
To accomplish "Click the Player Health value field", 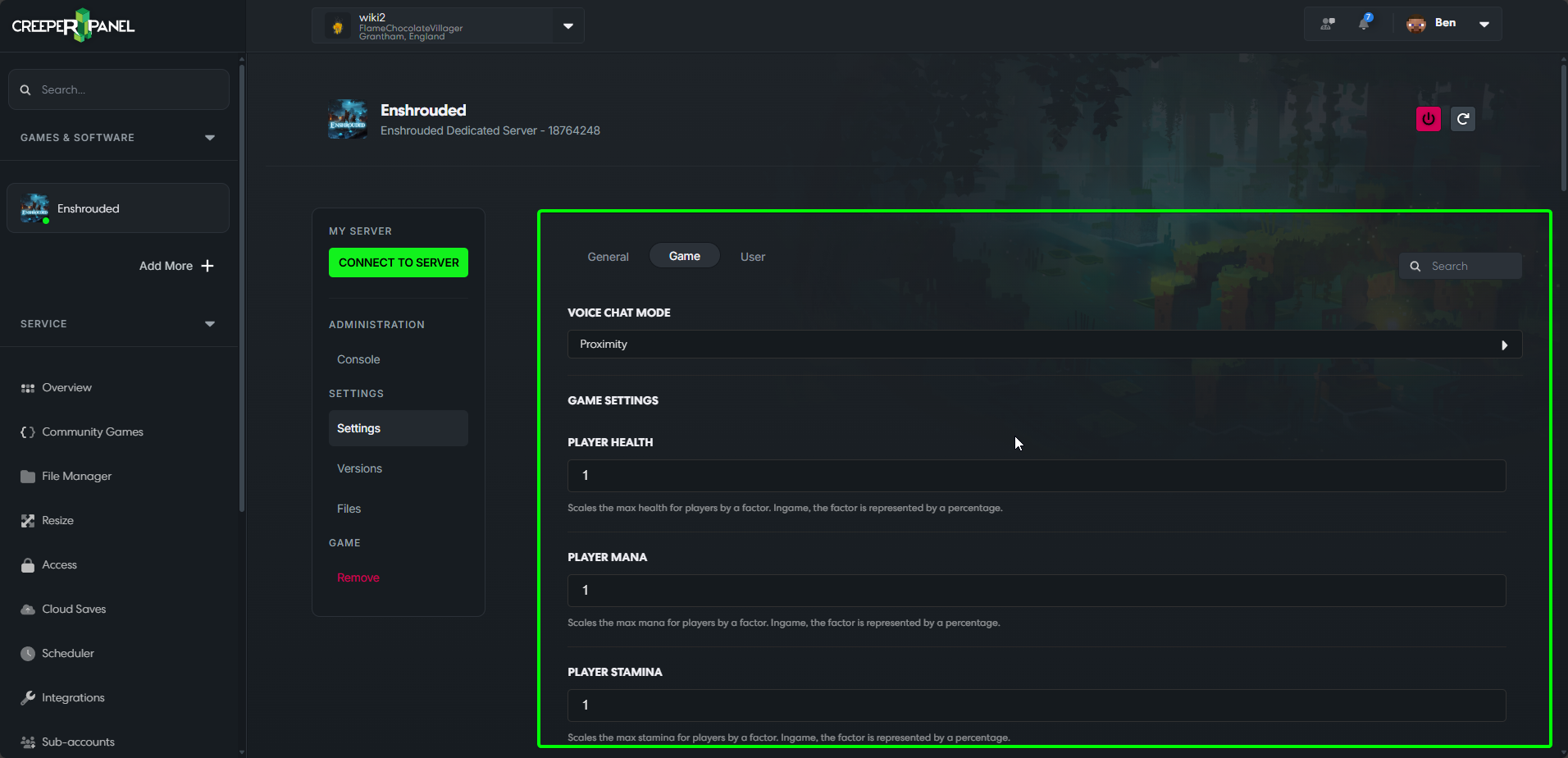I will (1037, 476).
